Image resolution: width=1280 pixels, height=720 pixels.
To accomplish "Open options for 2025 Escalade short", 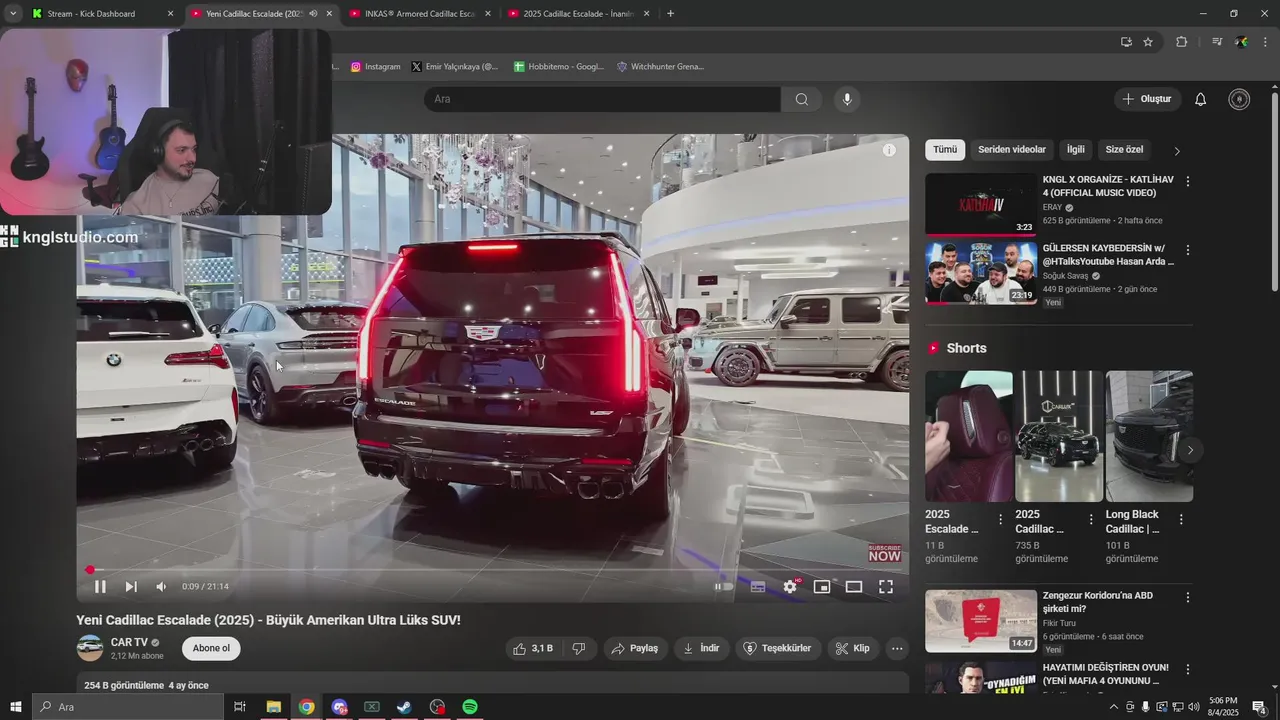I will point(1001,520).
